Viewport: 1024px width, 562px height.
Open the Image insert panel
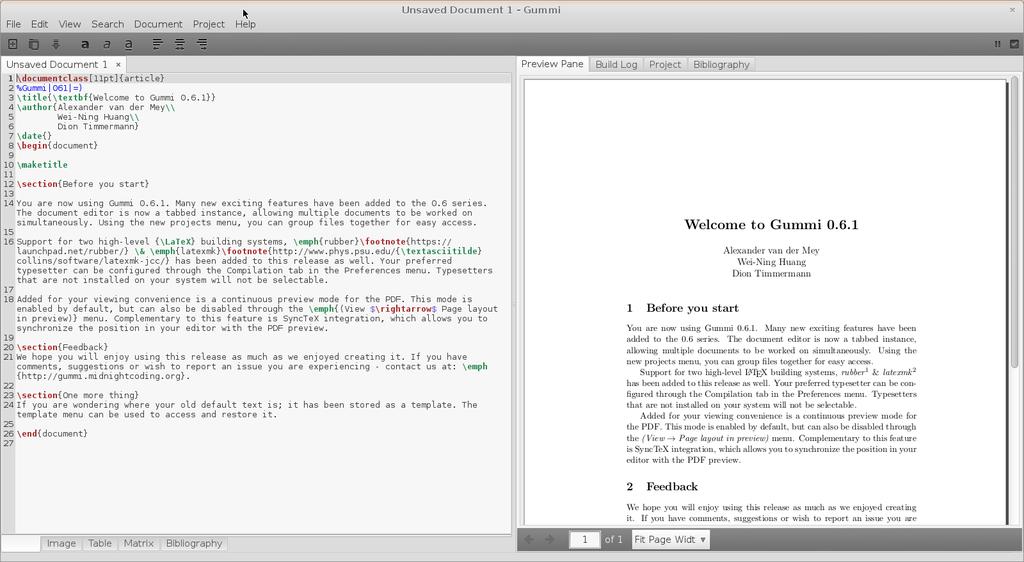[61, 543]
